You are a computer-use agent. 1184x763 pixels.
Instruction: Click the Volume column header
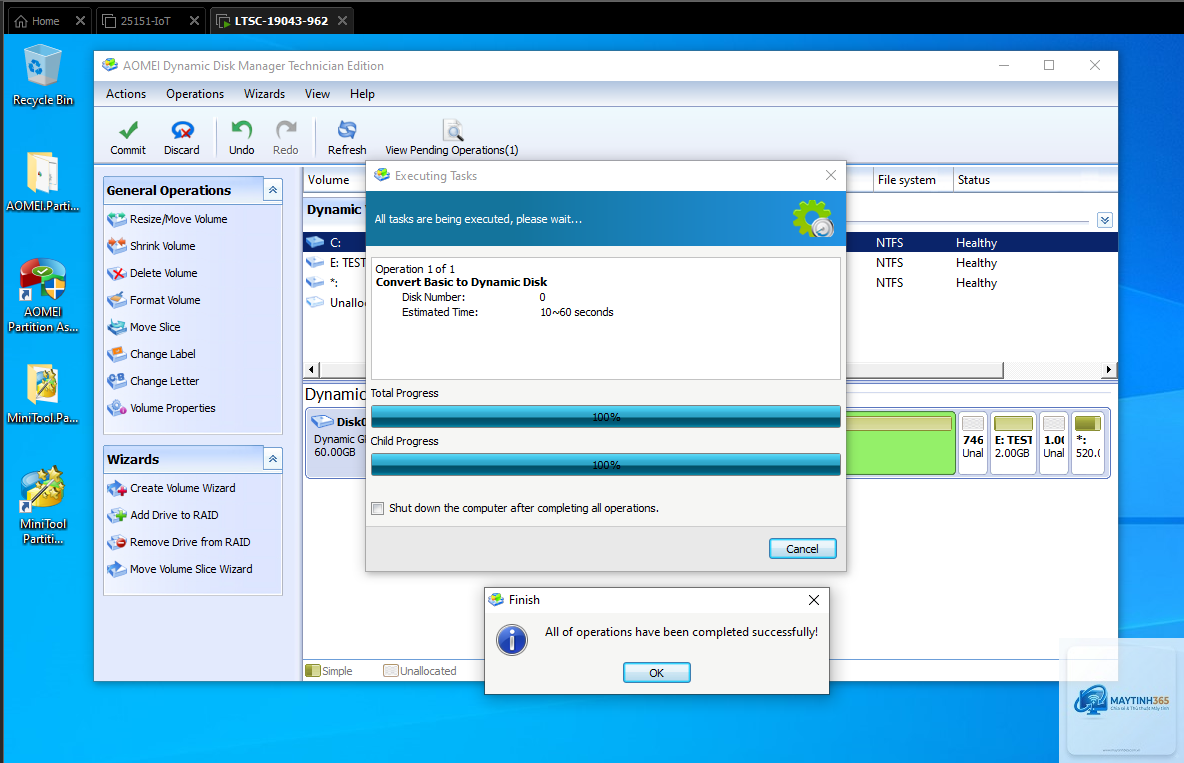[335, 180]
